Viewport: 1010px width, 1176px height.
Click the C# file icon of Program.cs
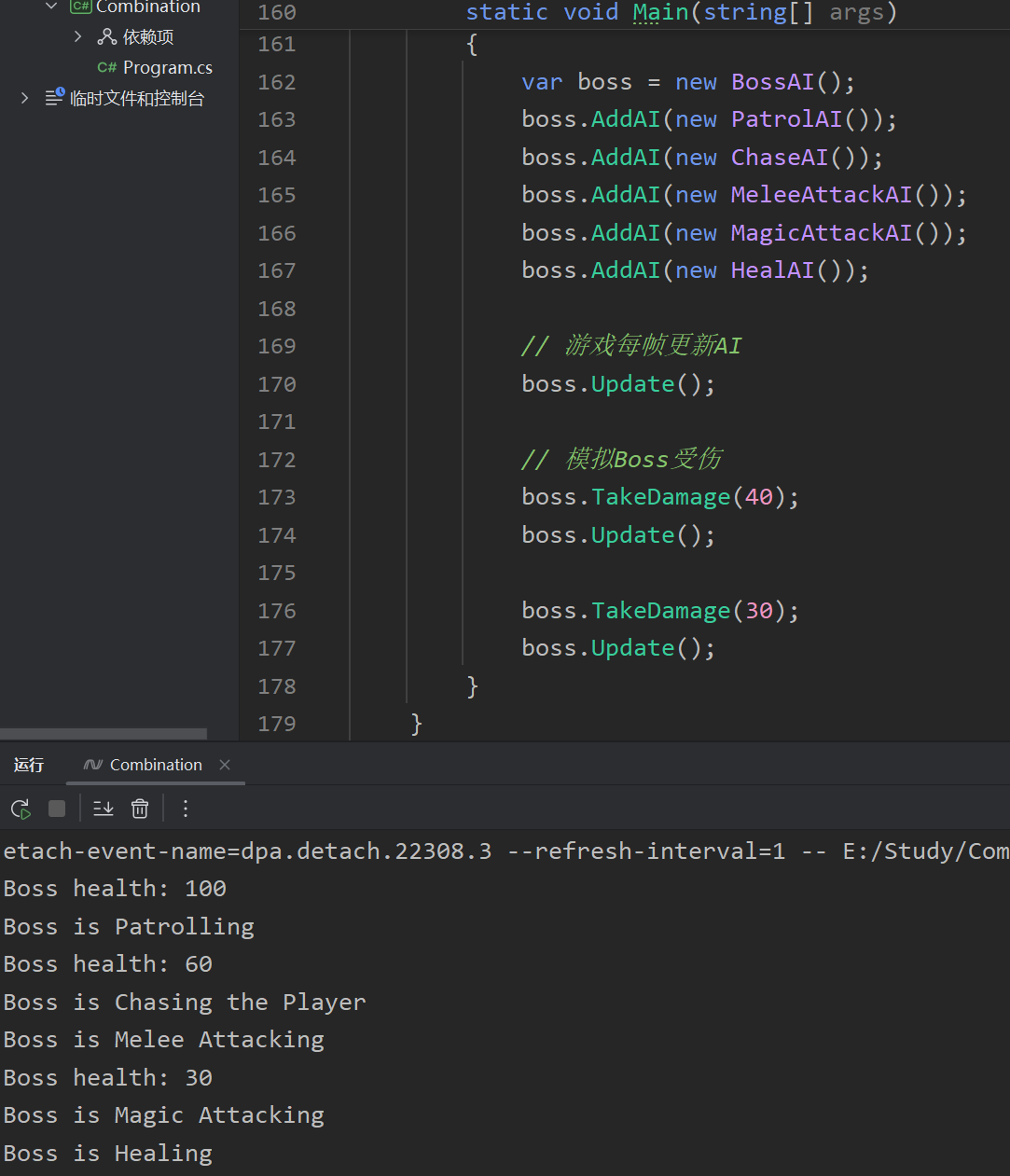pos(106,67)
